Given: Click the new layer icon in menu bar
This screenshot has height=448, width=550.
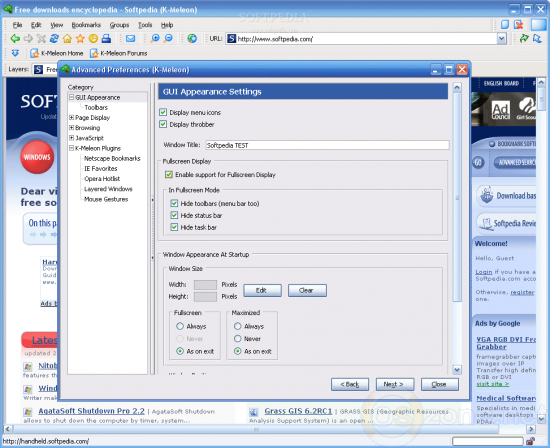Looking at the screenshot, I should coord(505,25).
